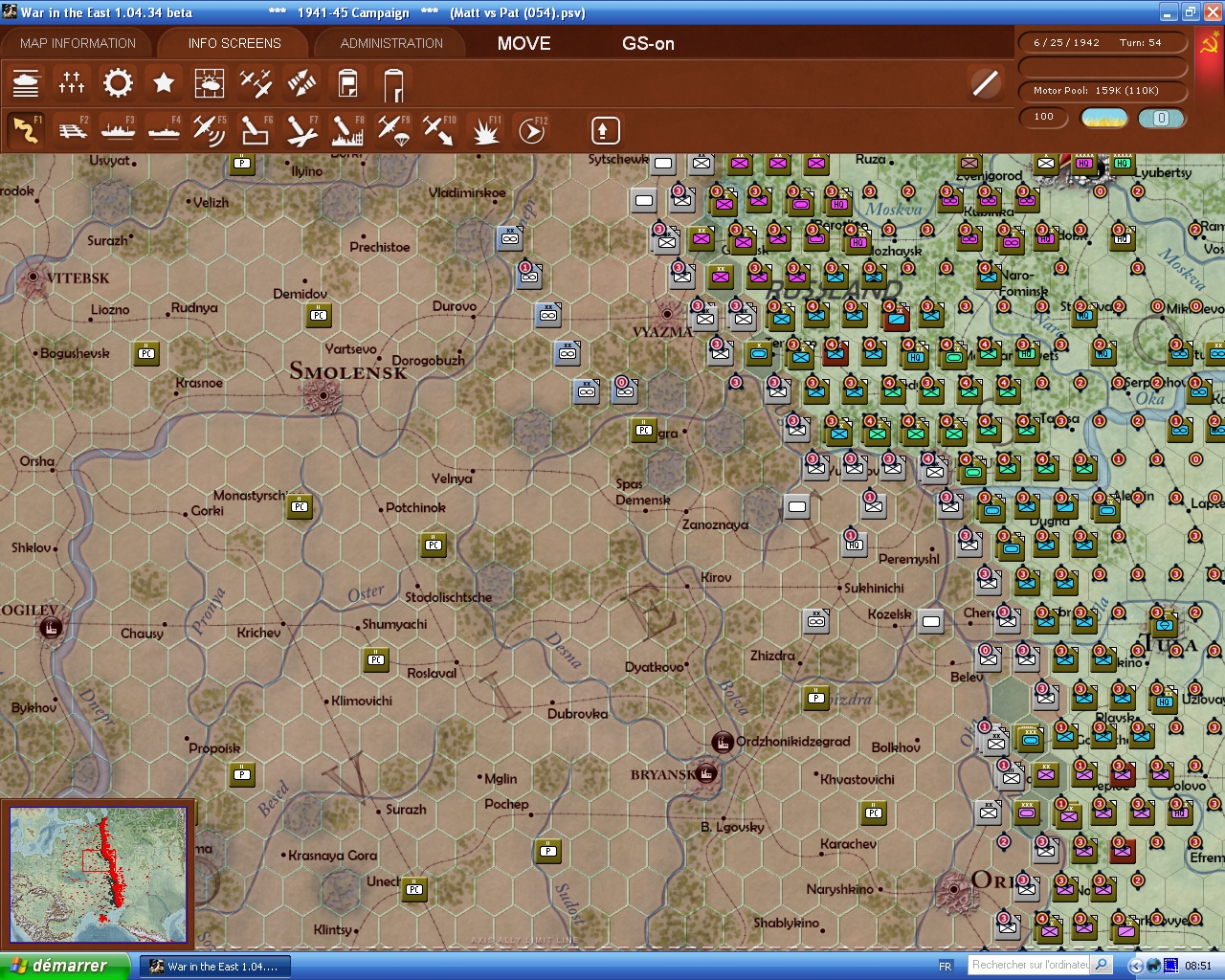Select F10 air transfer mode
The image size is (1225, 980).
[x=439, y=130]
